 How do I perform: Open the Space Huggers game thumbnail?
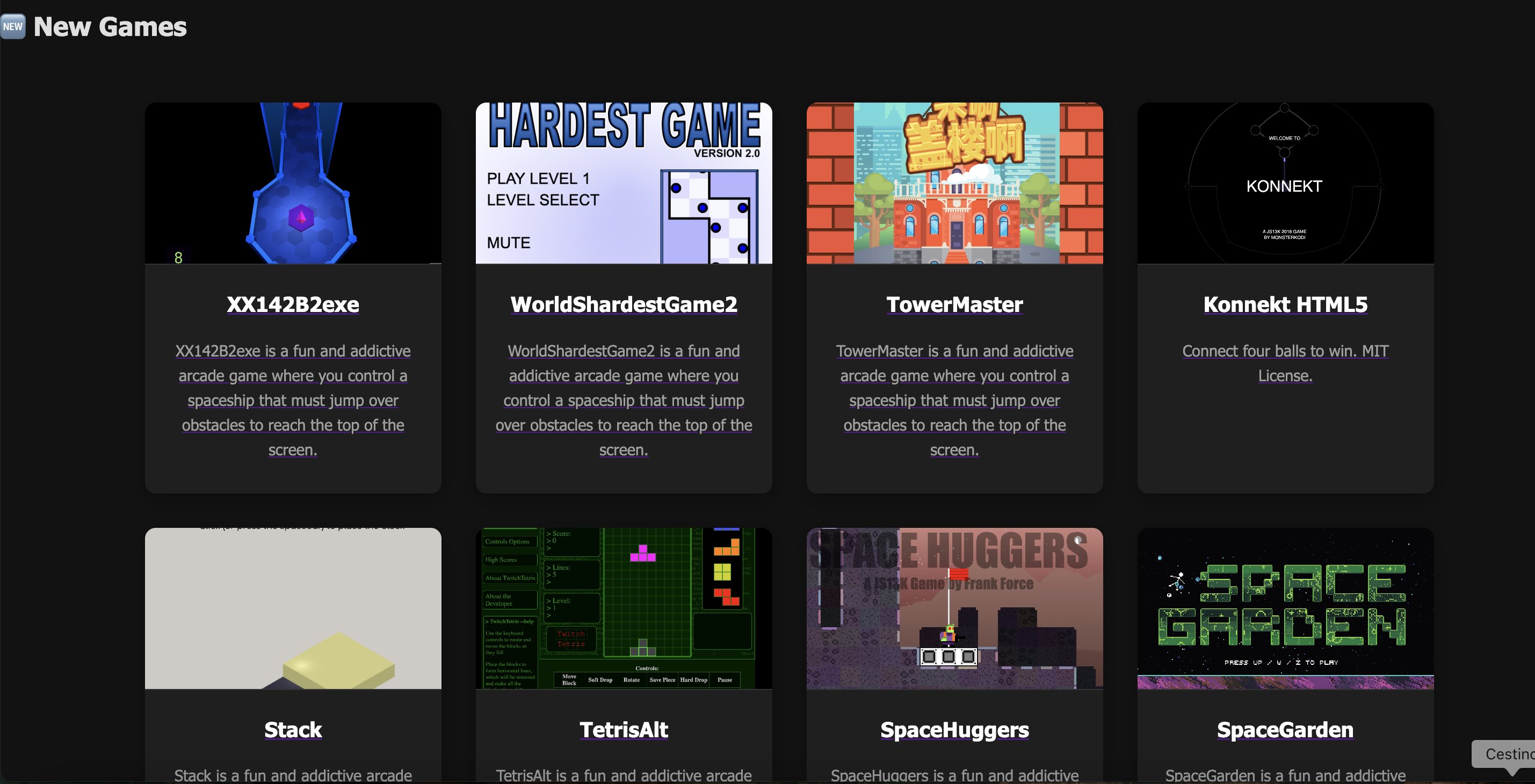coord(954,608)
